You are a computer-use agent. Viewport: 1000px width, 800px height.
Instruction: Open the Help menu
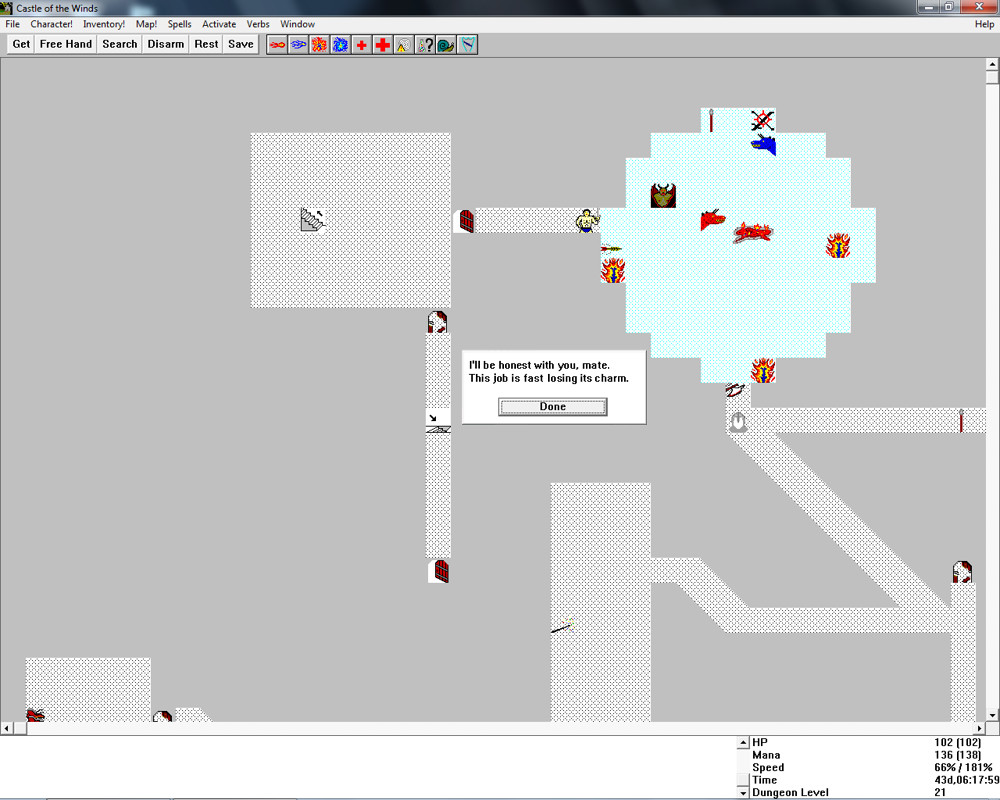984,24
